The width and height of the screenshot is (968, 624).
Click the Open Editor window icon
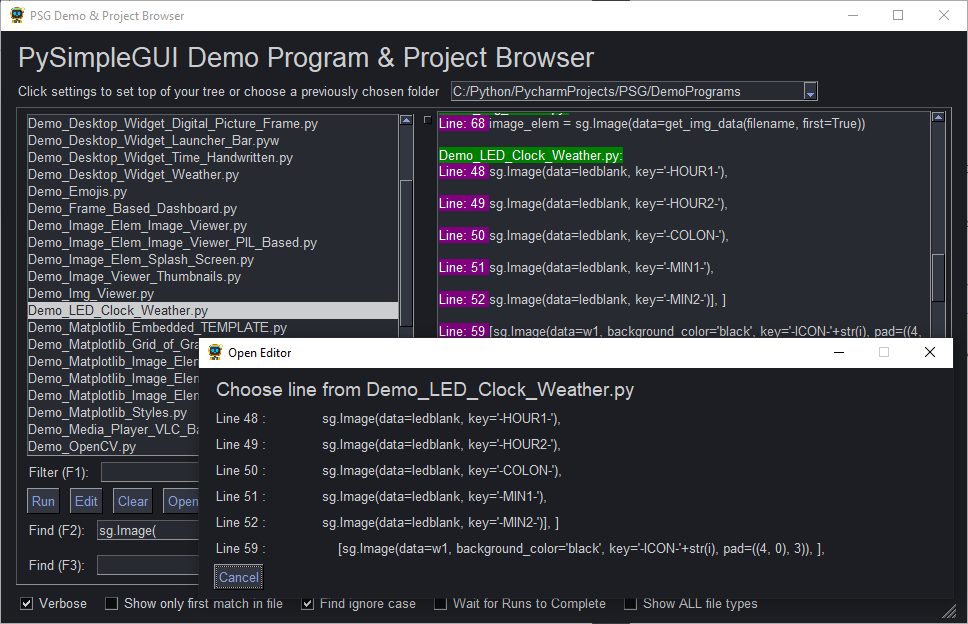click(215, 352)
